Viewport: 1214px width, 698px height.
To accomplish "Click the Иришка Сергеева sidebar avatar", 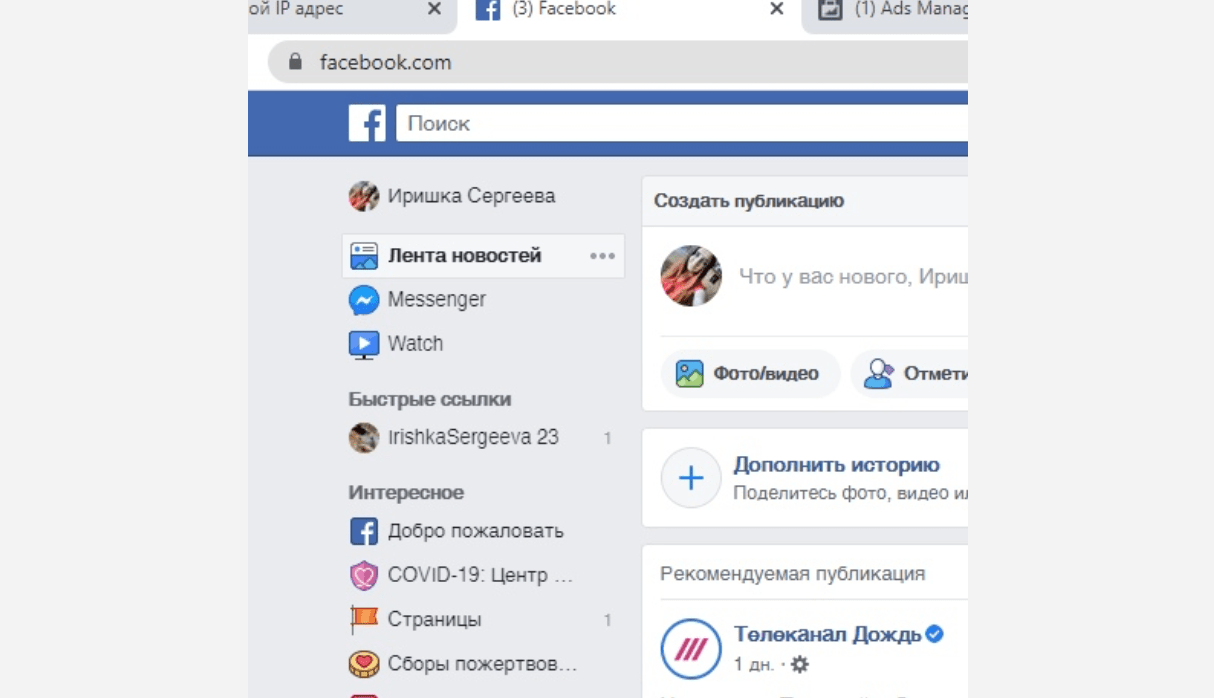I will pos(363,196).
